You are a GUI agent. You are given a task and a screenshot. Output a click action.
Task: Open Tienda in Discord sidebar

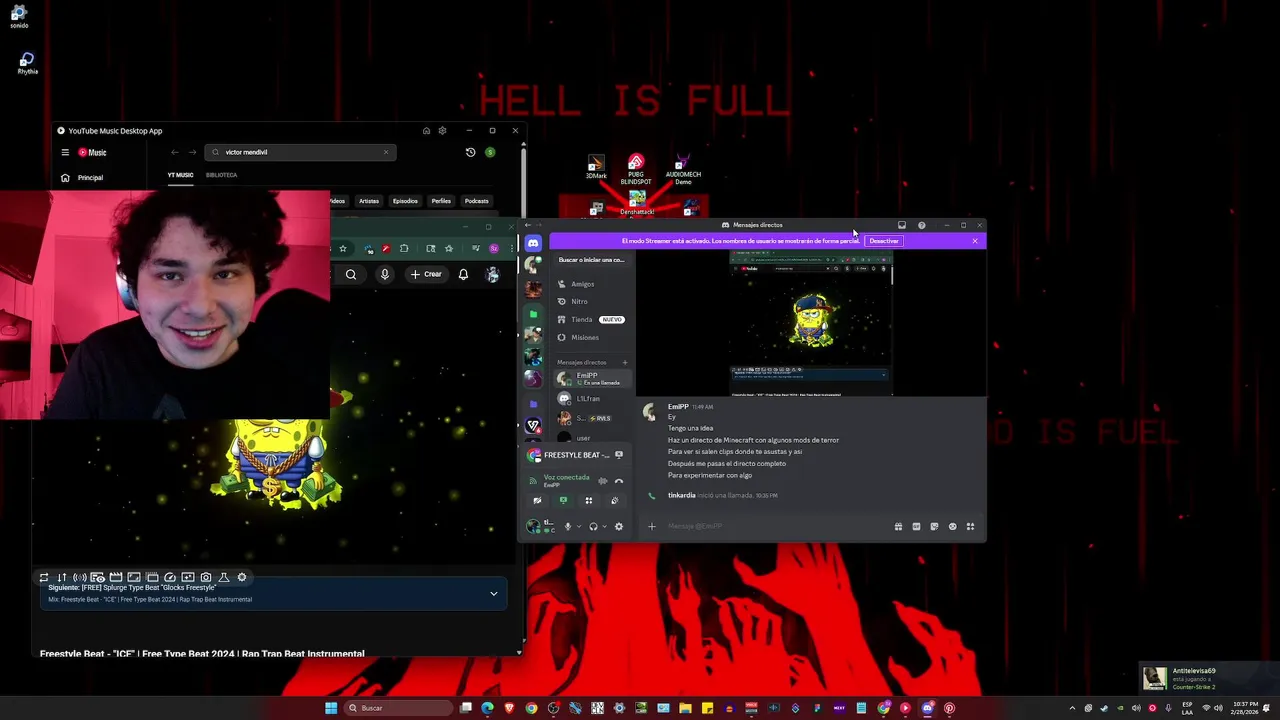594,319
